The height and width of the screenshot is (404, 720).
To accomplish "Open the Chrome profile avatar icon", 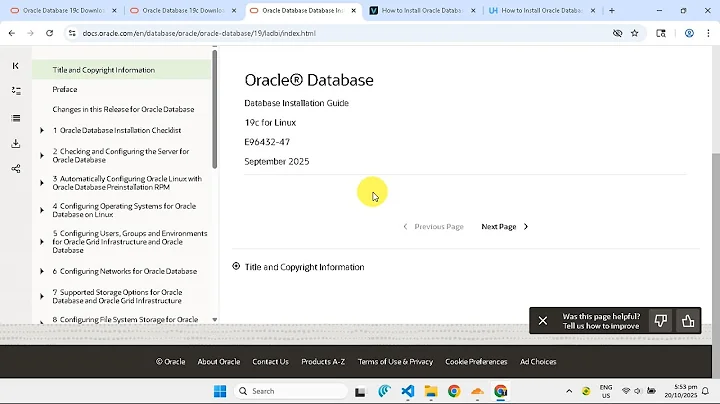I will [x=689, y=33].
